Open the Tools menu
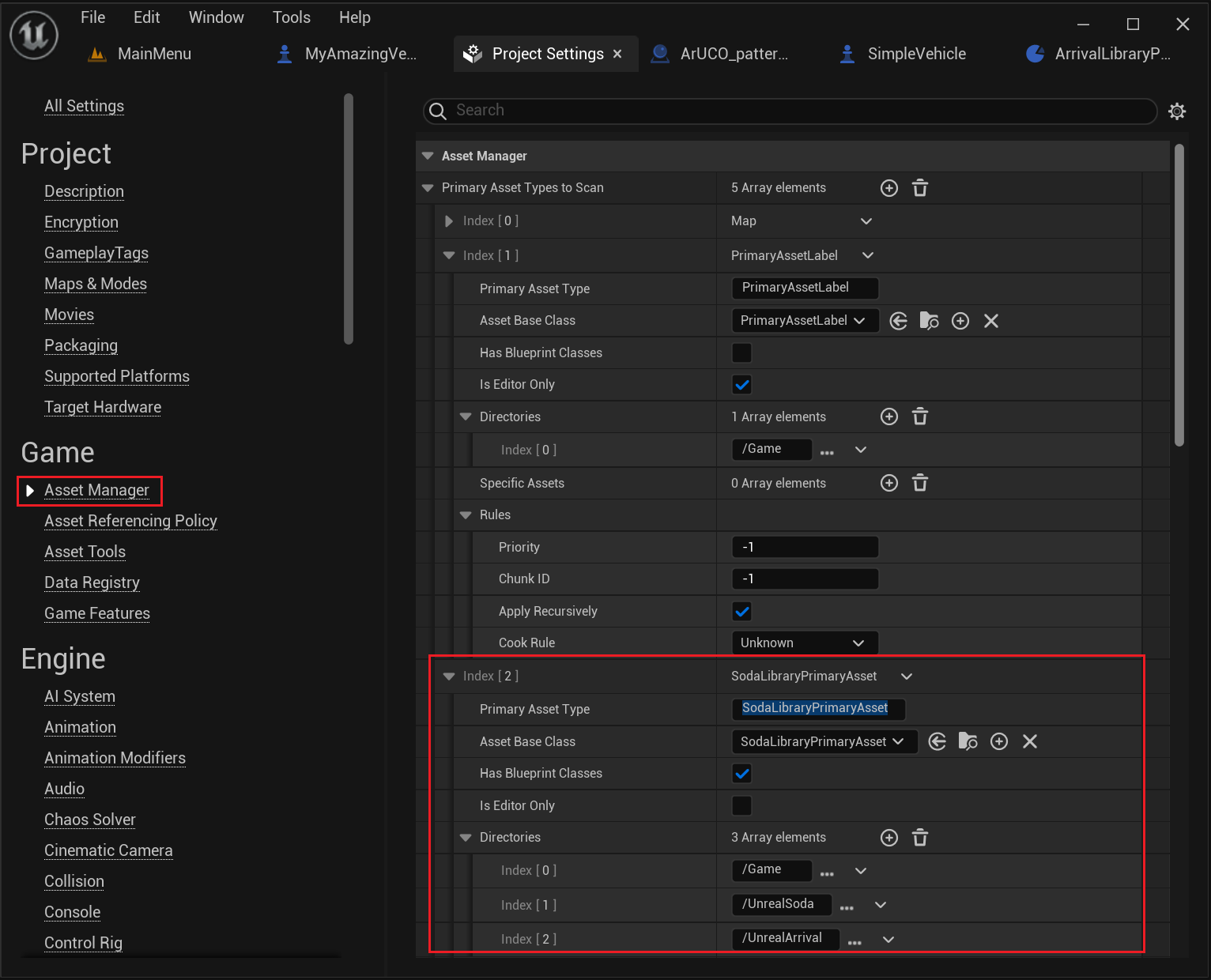This screenshot has width=1211, height=980. (x=292, y=17)
